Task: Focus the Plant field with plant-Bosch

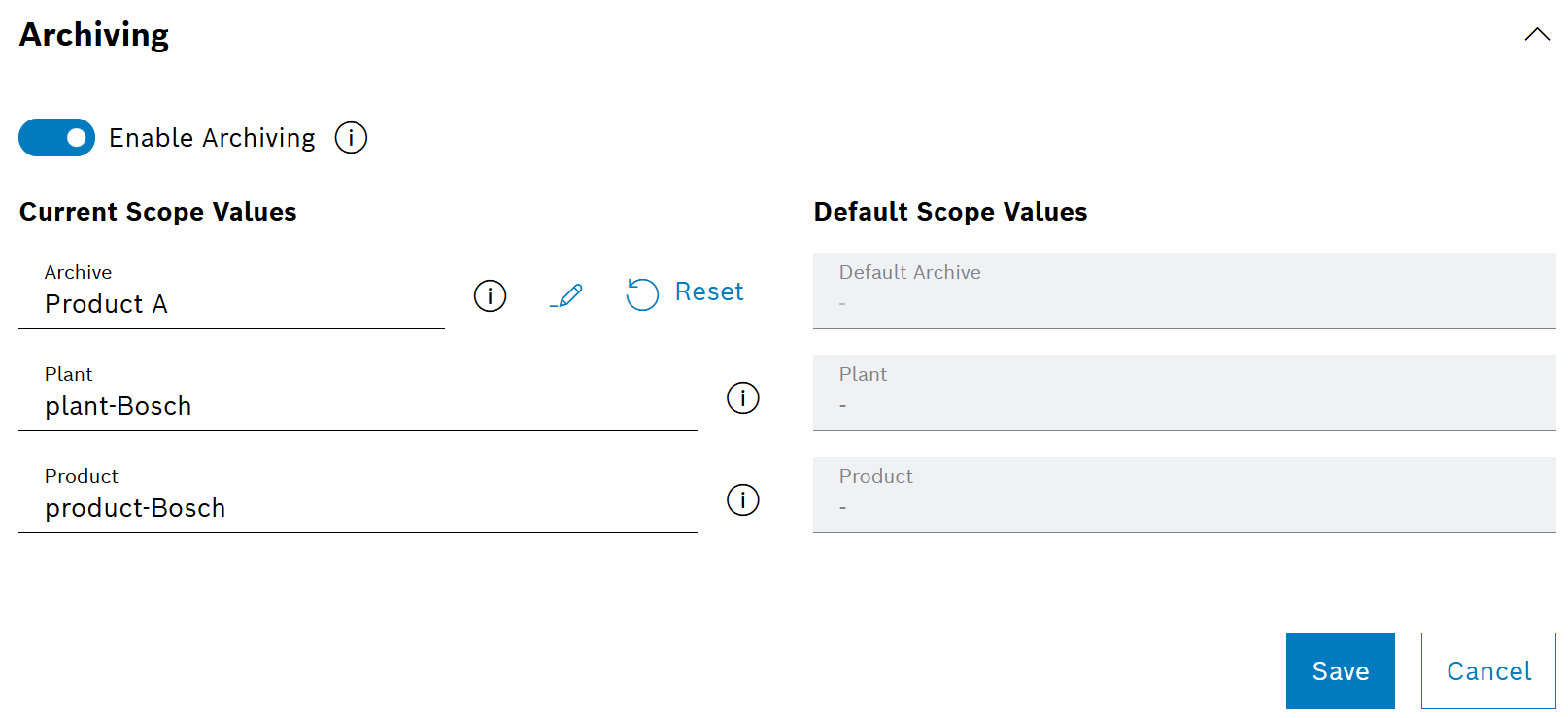Action: [358, 393]
